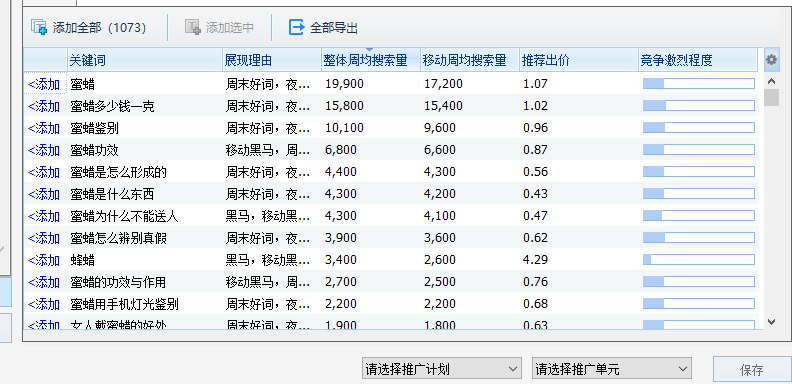
Task: Click <添加 link for 蜜蜡是什么东西
Action: (44, 194)
